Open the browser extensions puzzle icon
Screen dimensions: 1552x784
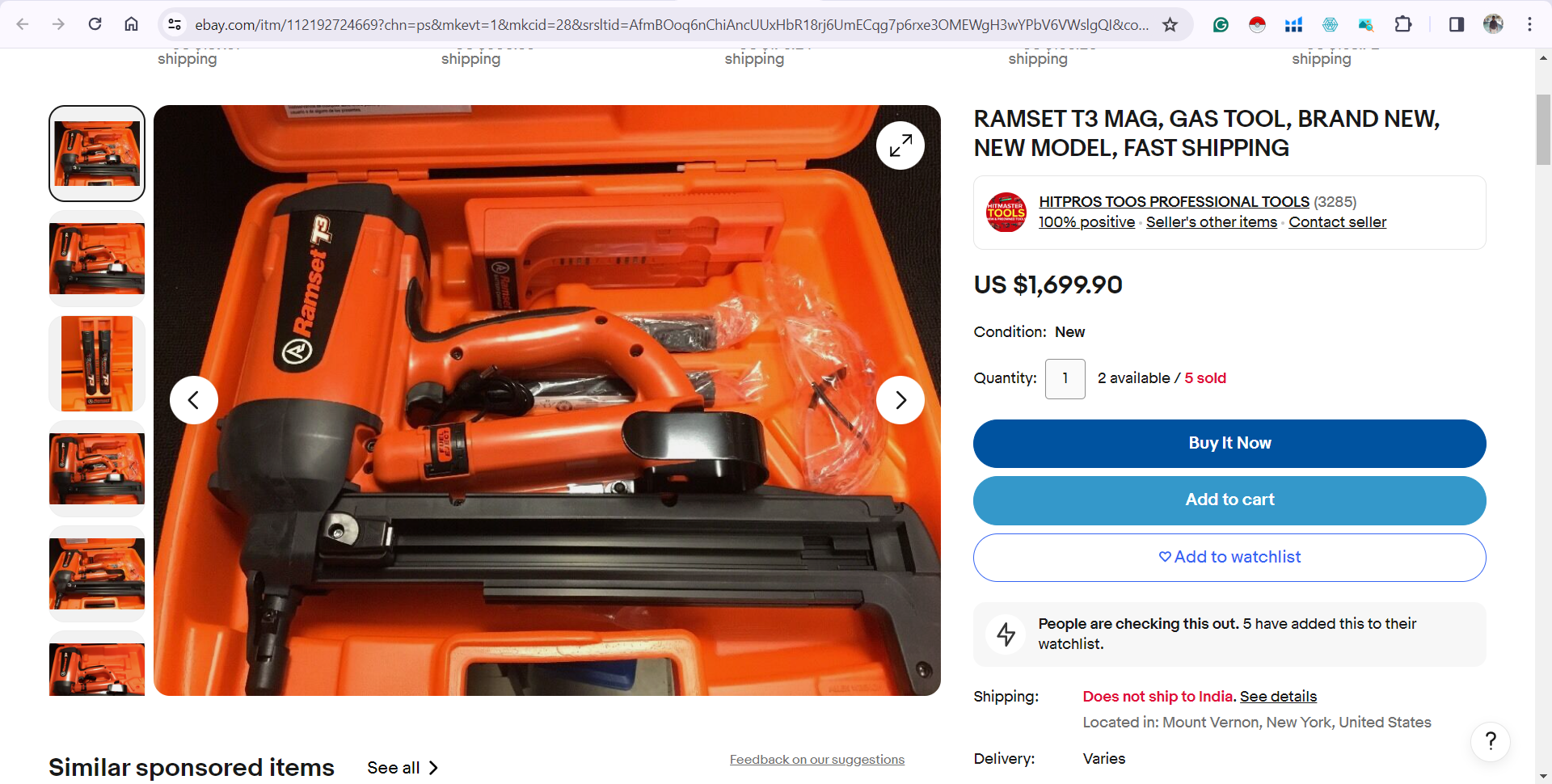point(1403,24)
